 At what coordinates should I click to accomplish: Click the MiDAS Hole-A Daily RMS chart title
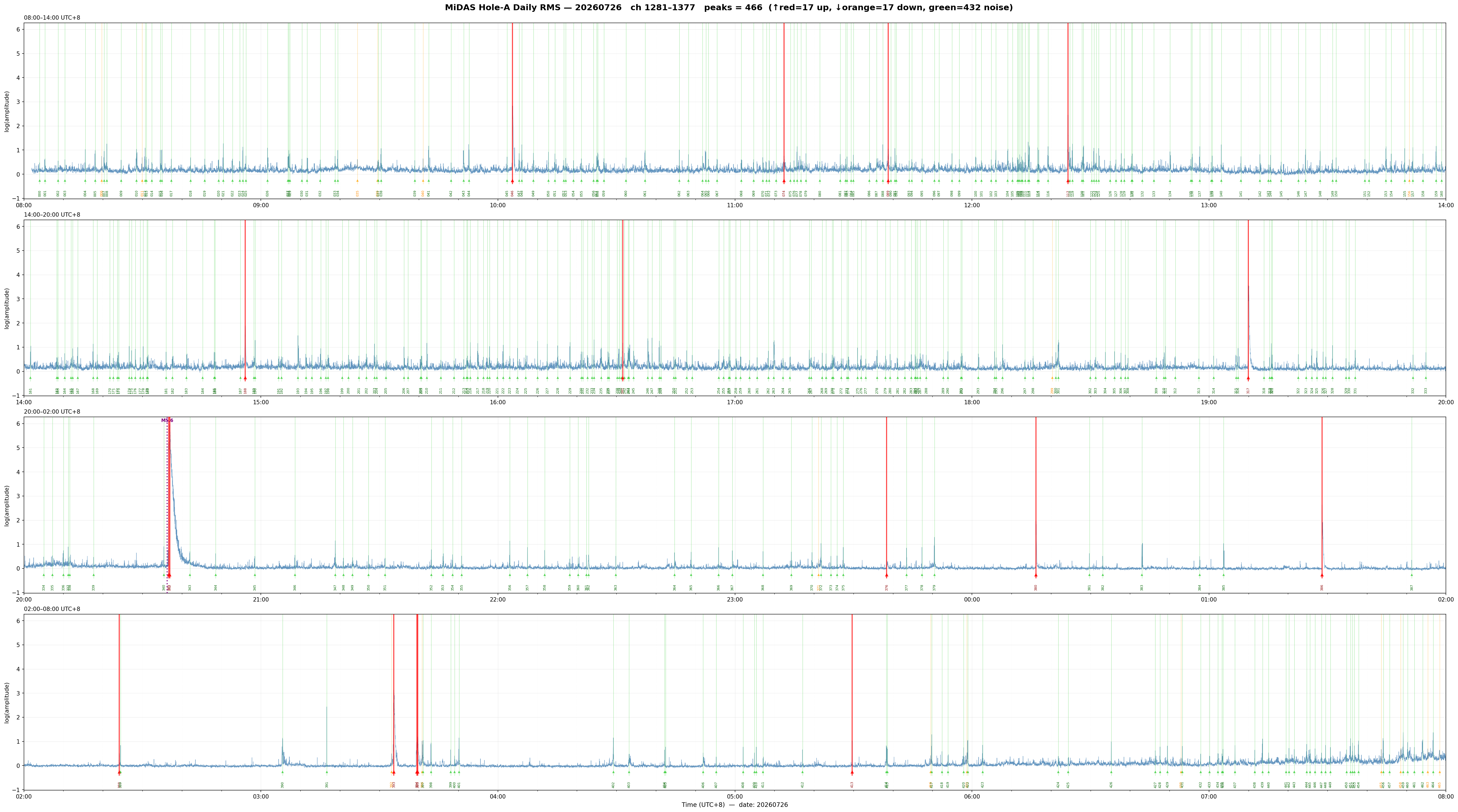(x=729, y=8)
